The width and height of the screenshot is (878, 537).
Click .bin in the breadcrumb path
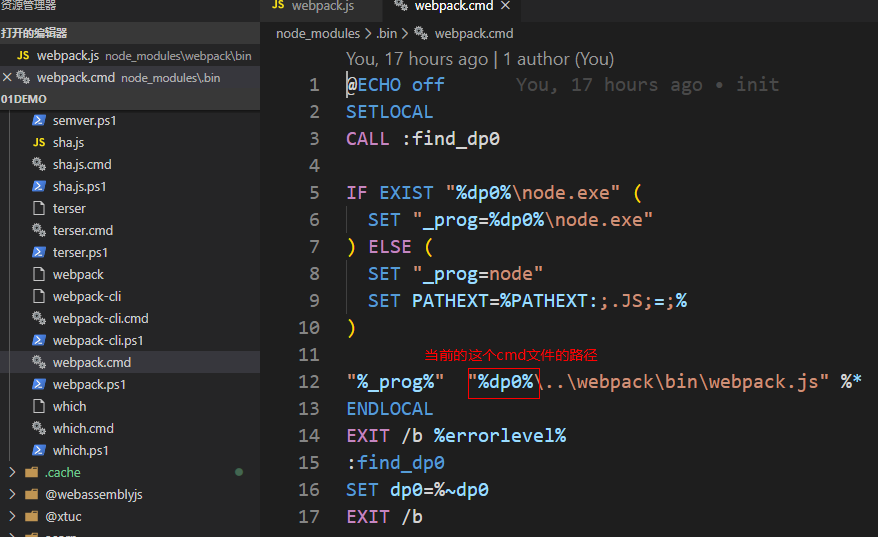(x=386, y=34)
